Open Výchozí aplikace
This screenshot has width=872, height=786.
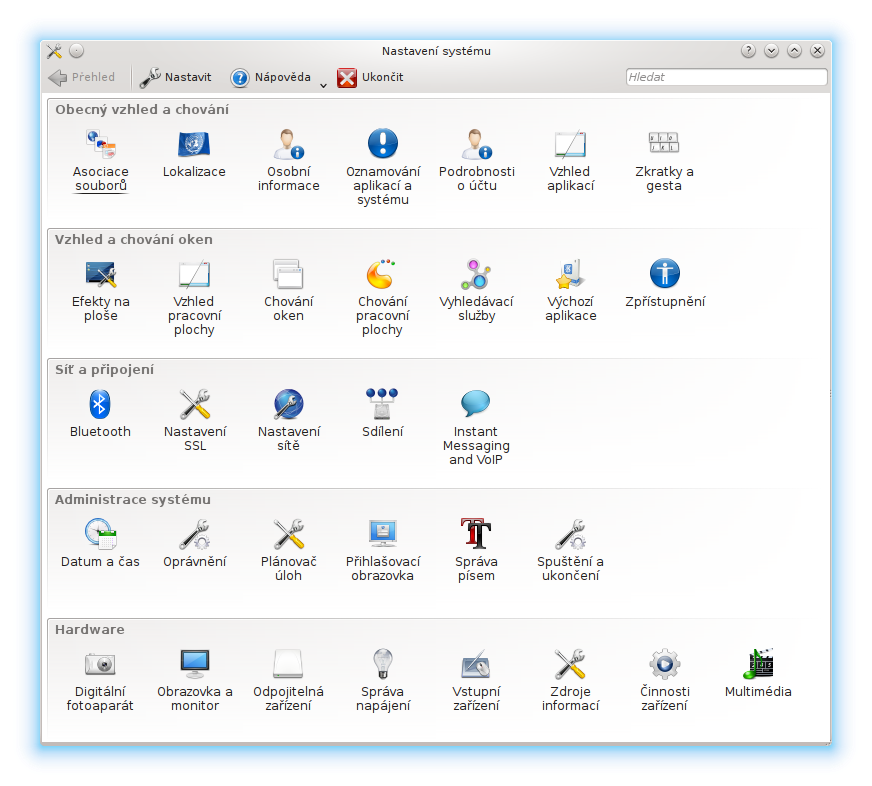tap(571, 290)
